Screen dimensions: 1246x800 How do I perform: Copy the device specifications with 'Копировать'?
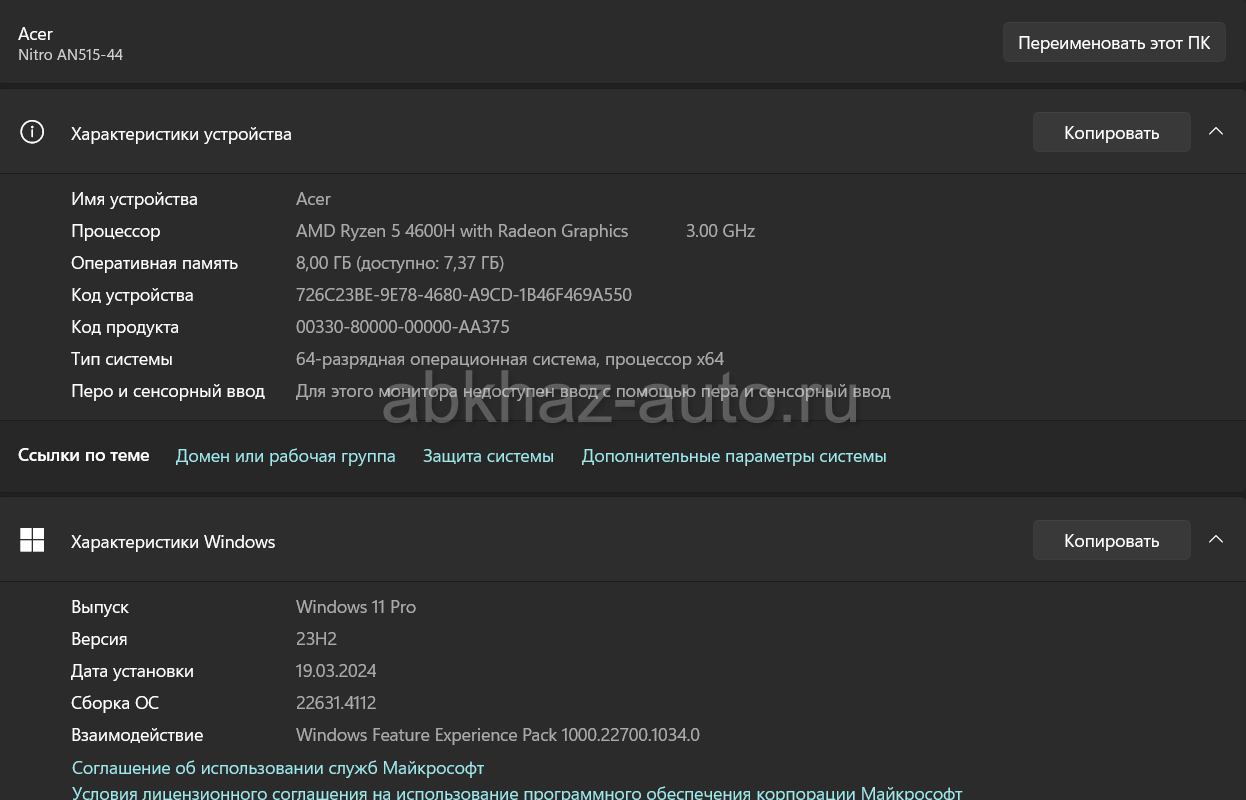pyautogui.click(x=1111, y=133)
